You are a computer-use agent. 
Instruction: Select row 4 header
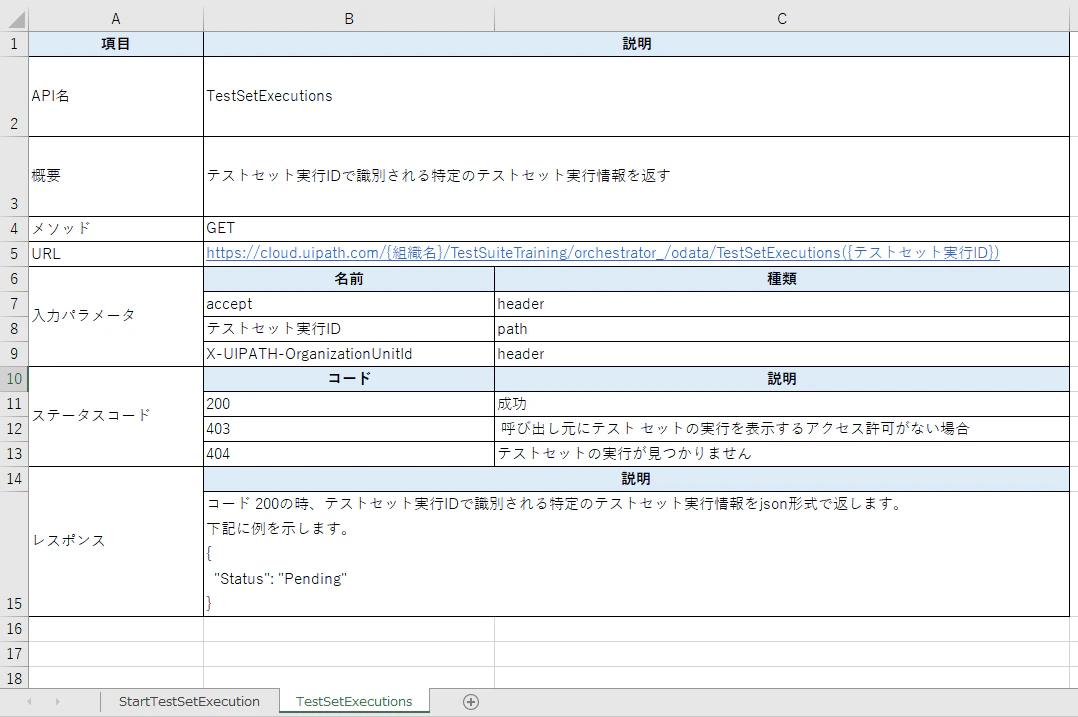pos(14,228)
